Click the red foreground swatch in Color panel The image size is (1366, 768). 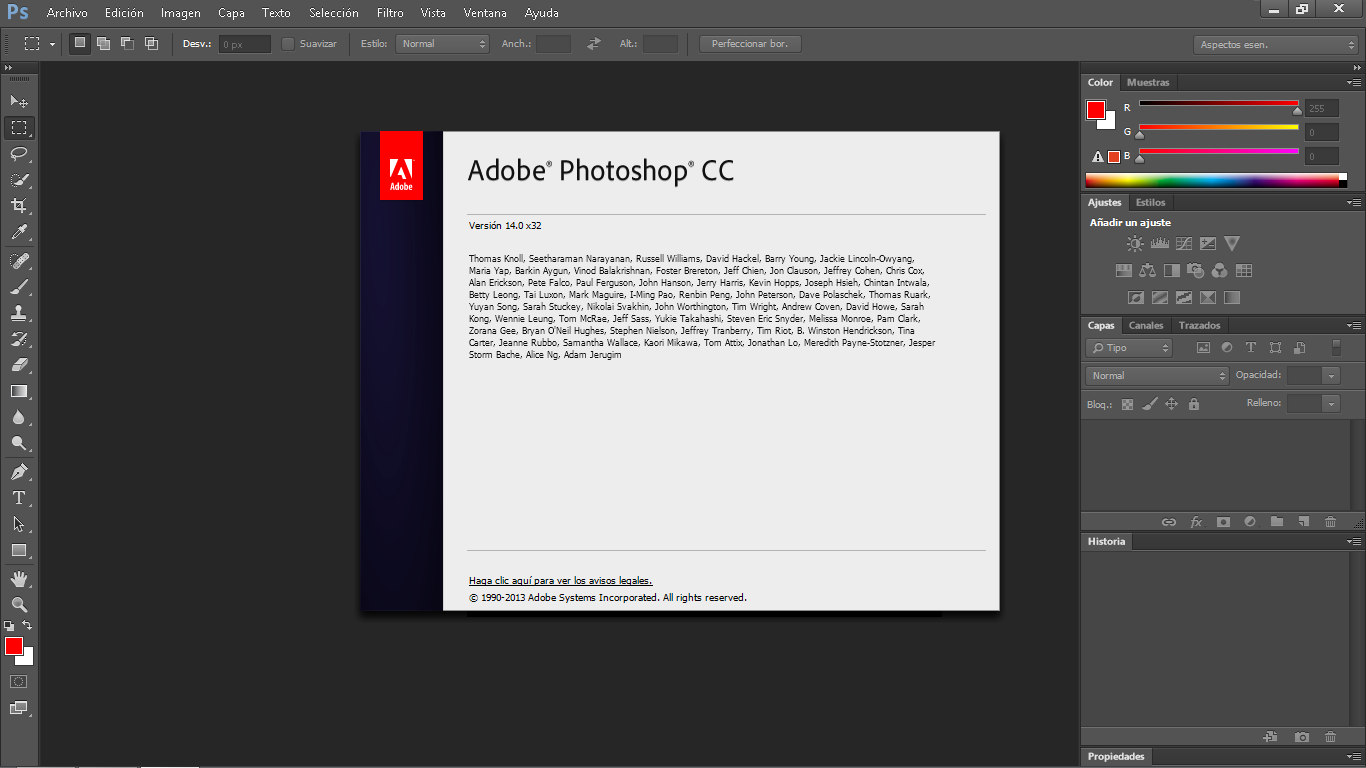(1096, 110)
